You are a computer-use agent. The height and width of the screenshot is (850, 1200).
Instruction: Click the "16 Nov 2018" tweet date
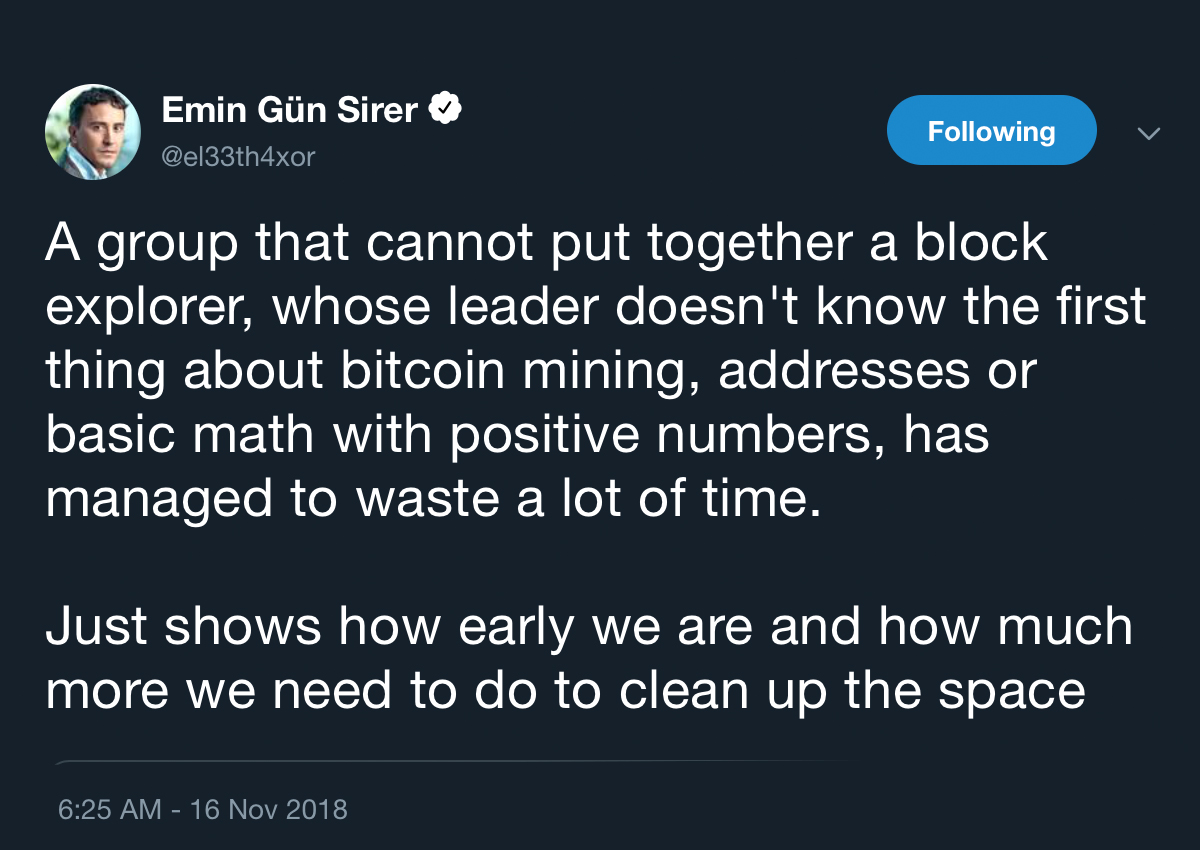click(269, 808)
